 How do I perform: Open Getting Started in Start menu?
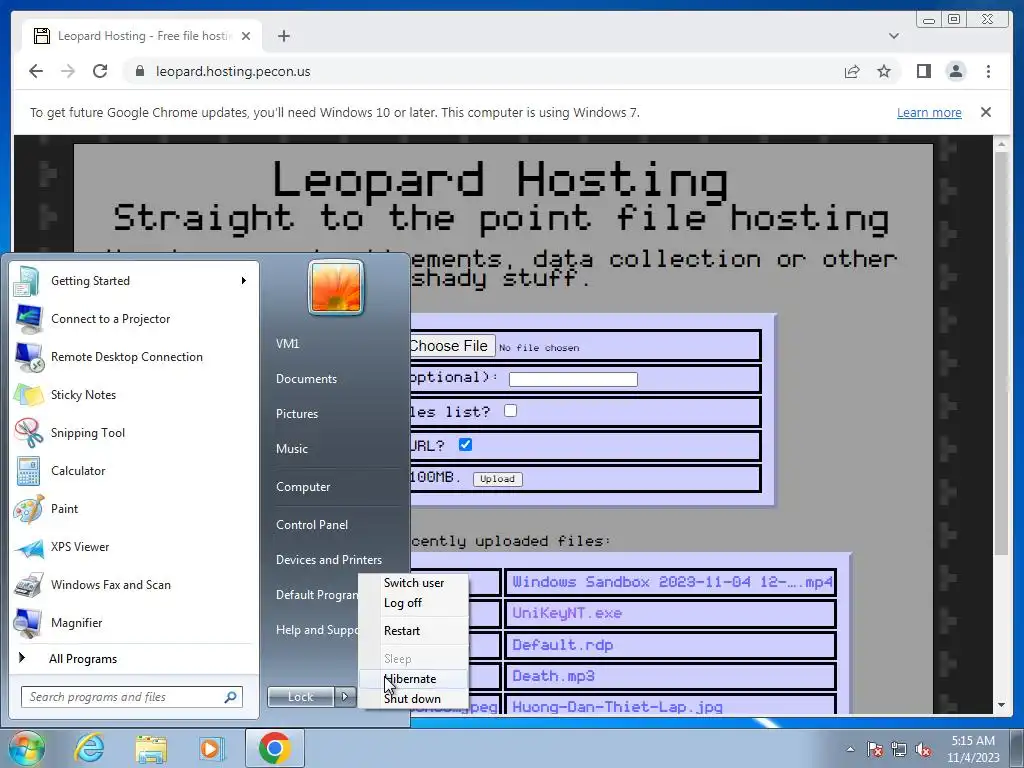[134, 281]
